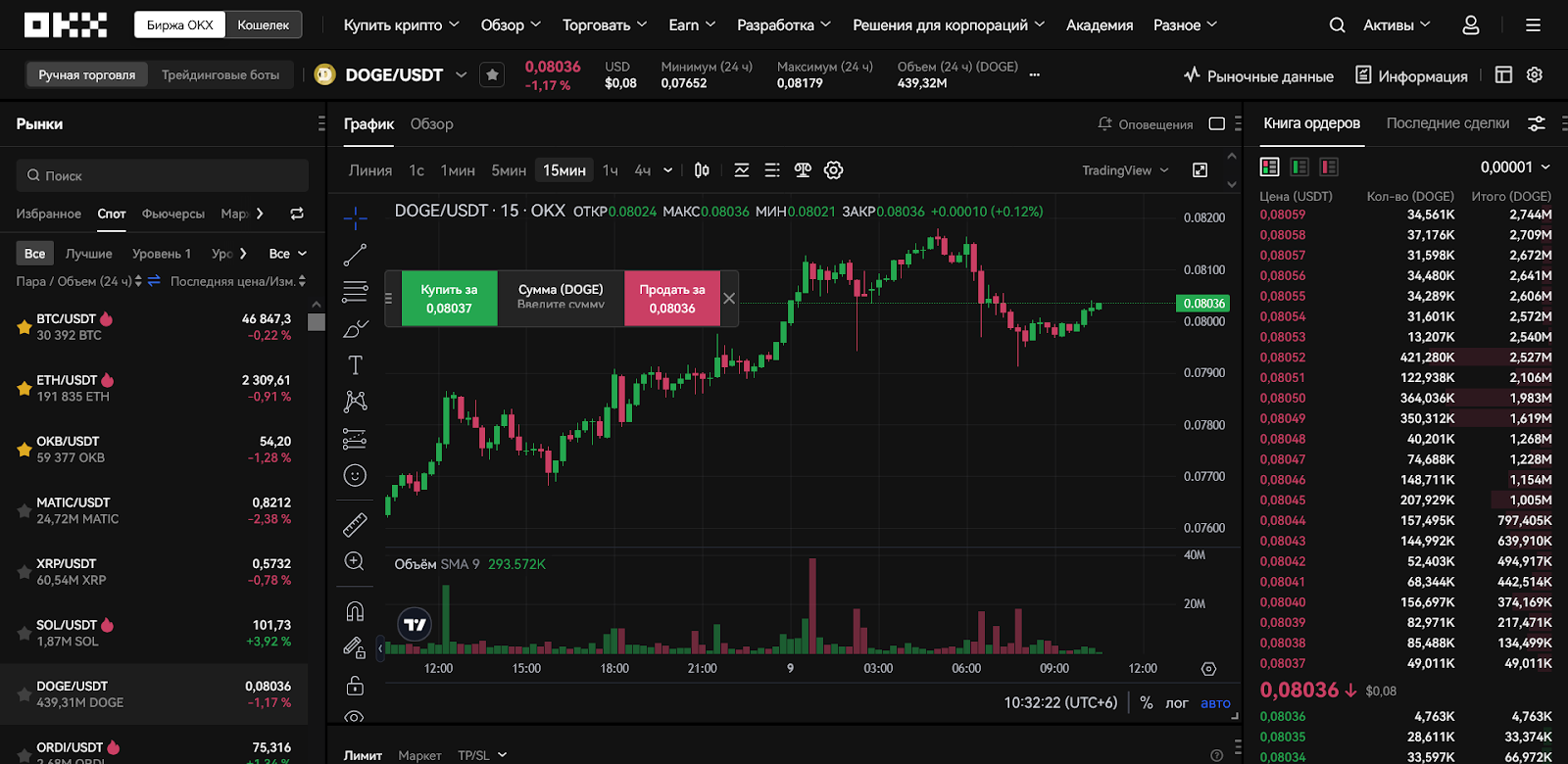Toggle DOGE/USDT favorite star
Image resolution: width=1568 pixels, height=764 pixels.
pos(492,74)
